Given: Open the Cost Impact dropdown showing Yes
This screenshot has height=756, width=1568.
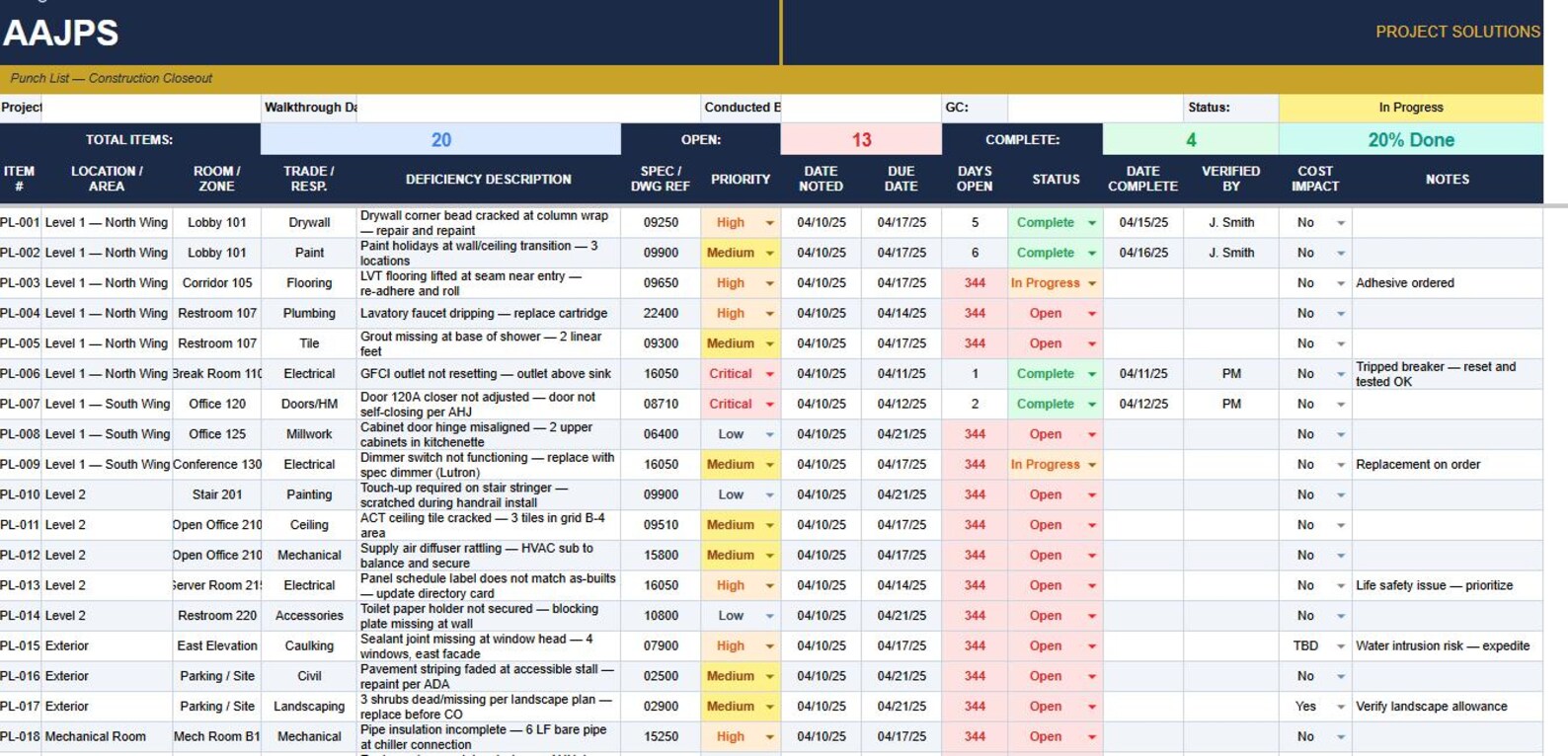Looking at the screenshot, I should (1341, 707).
